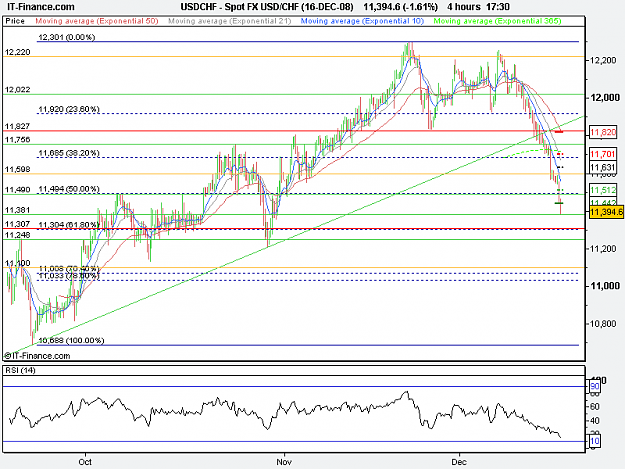
Task: Click the 12,301 (0.00%) Fibonacci label
Action: tap(67, 37)
